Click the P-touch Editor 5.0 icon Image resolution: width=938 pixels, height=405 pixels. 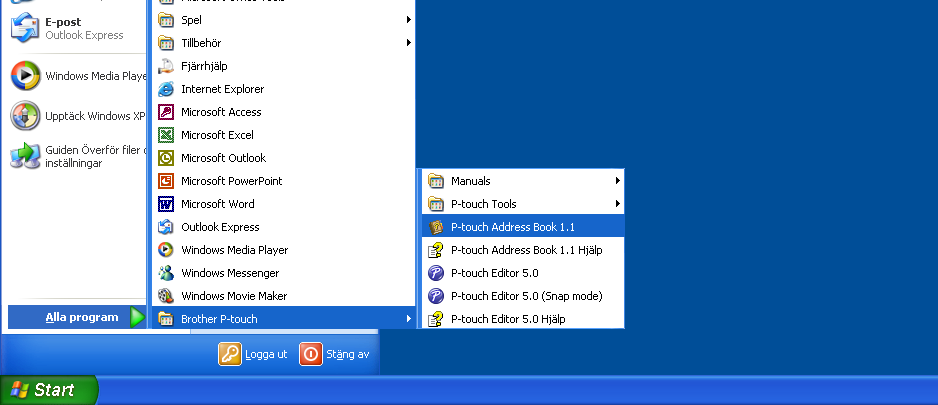click(436, 273)
